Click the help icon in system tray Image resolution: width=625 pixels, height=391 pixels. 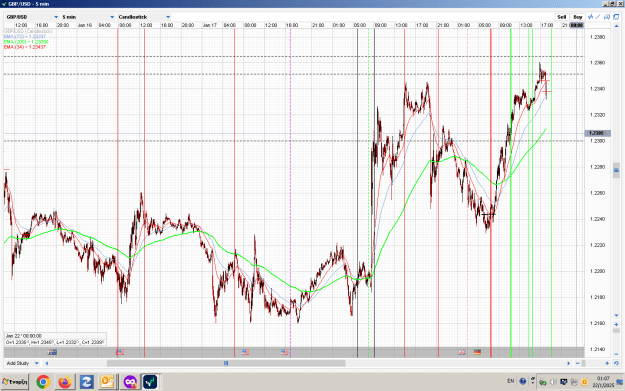(x=523, y=381)
